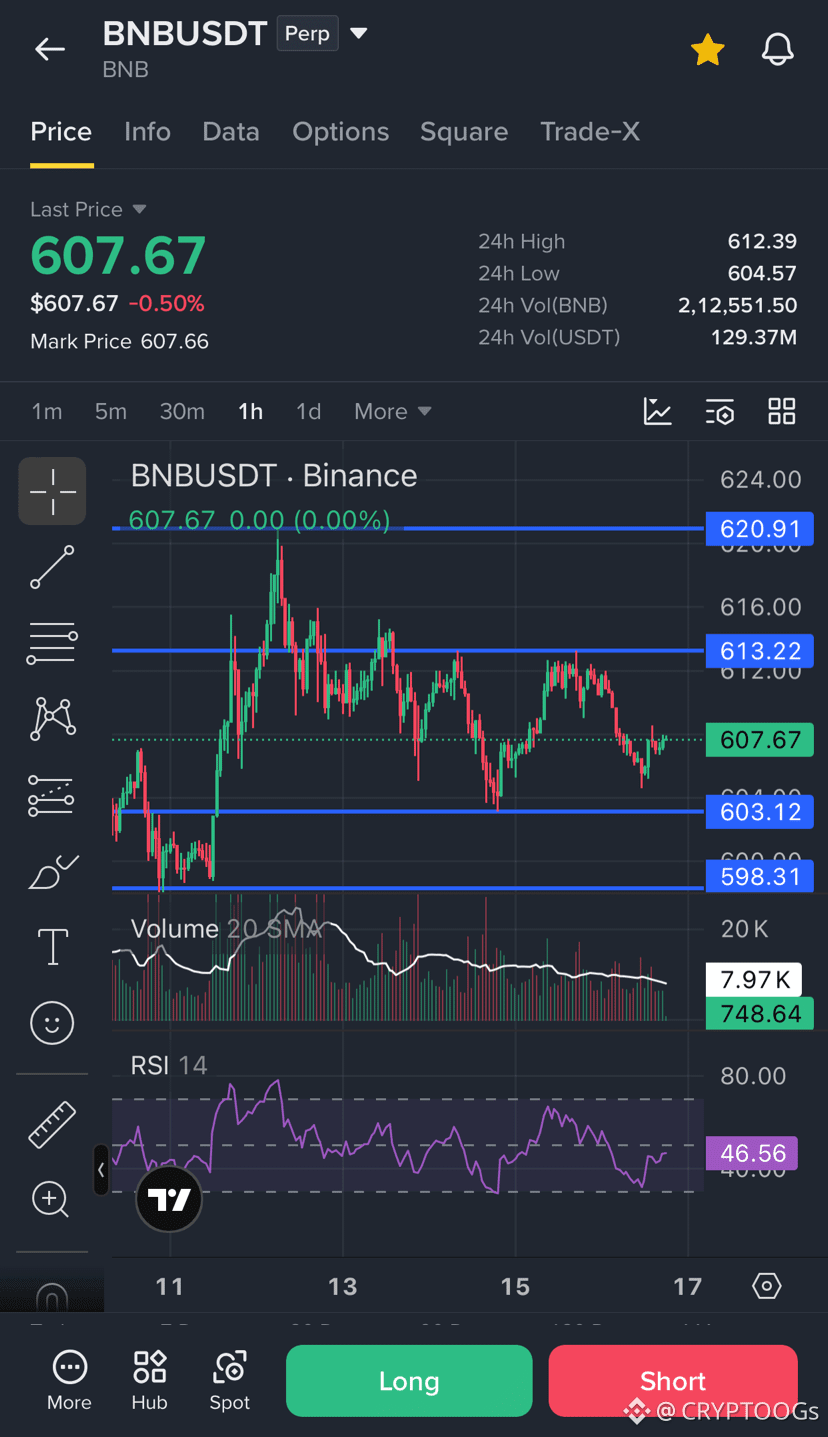Click the volume 748.64 label
Image resolution: width=828 pixels, height=1437 pixels.
tap(759, 1014)
